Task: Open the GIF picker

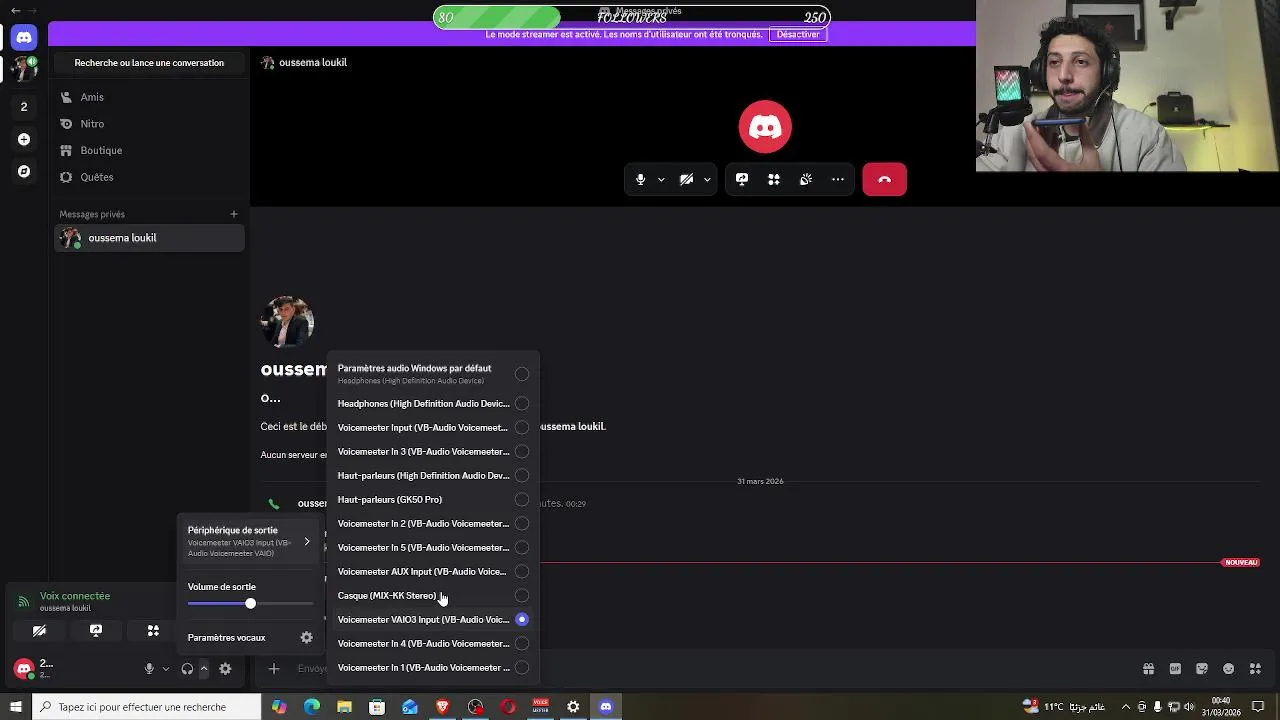Action: click(1175, 669)
